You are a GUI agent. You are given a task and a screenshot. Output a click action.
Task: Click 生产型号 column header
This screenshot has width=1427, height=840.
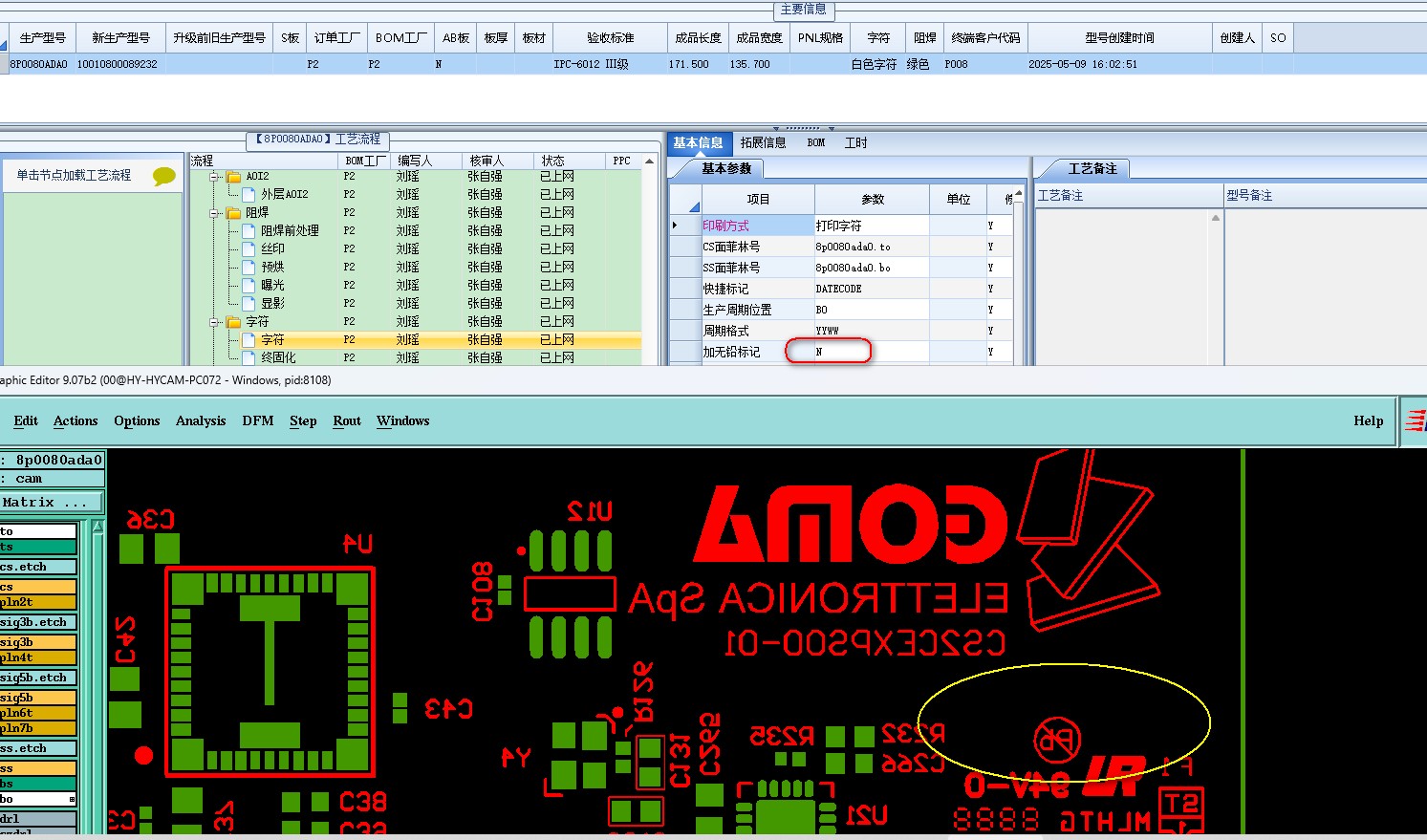tap(42, 38)
